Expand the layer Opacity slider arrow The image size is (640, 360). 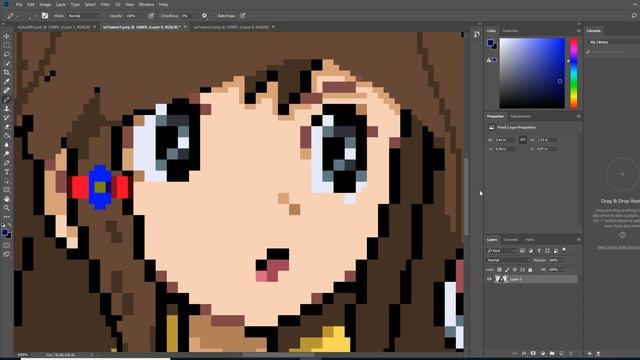562,260
